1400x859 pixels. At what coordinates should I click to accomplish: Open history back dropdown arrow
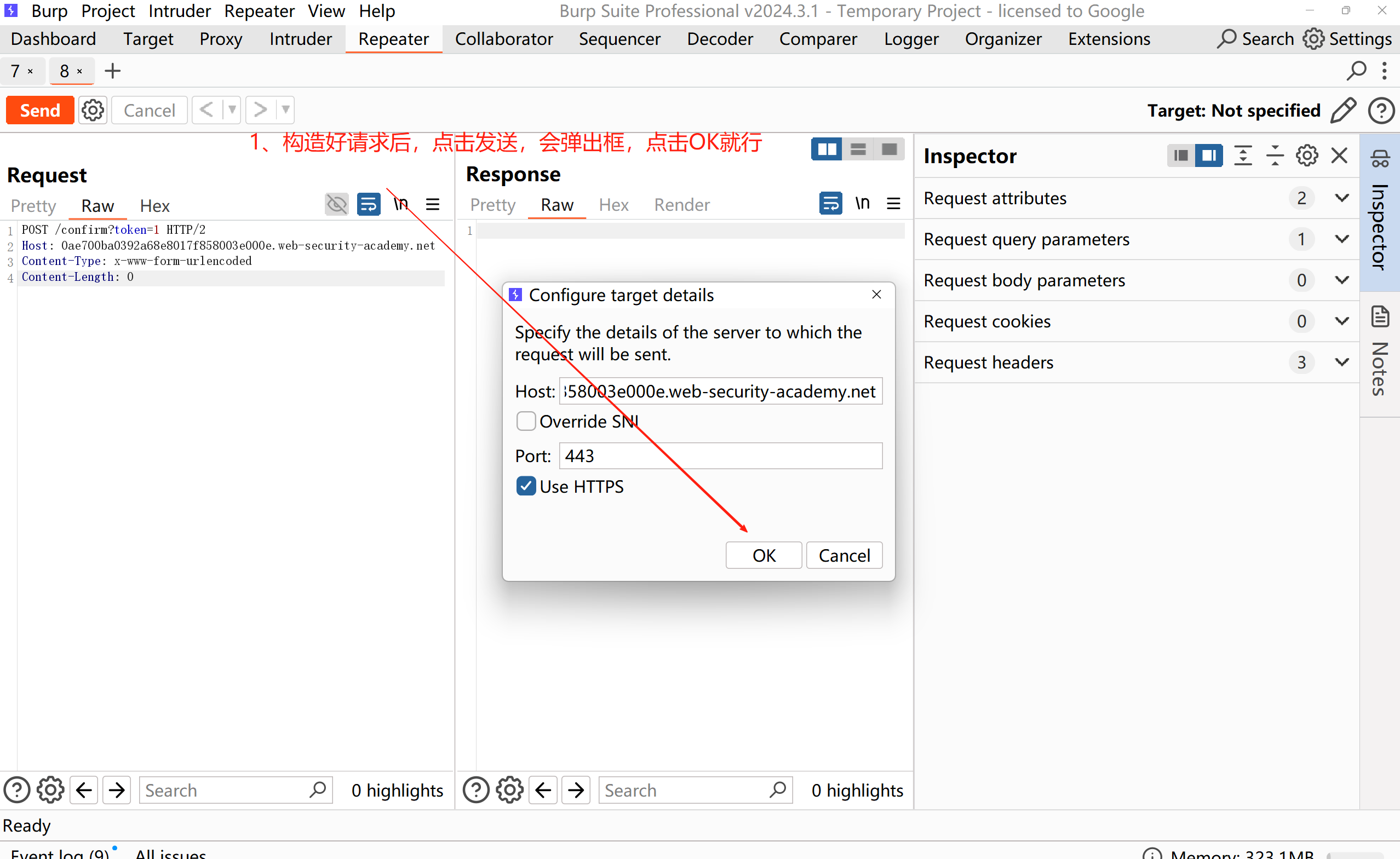click(x=232, y=109)
